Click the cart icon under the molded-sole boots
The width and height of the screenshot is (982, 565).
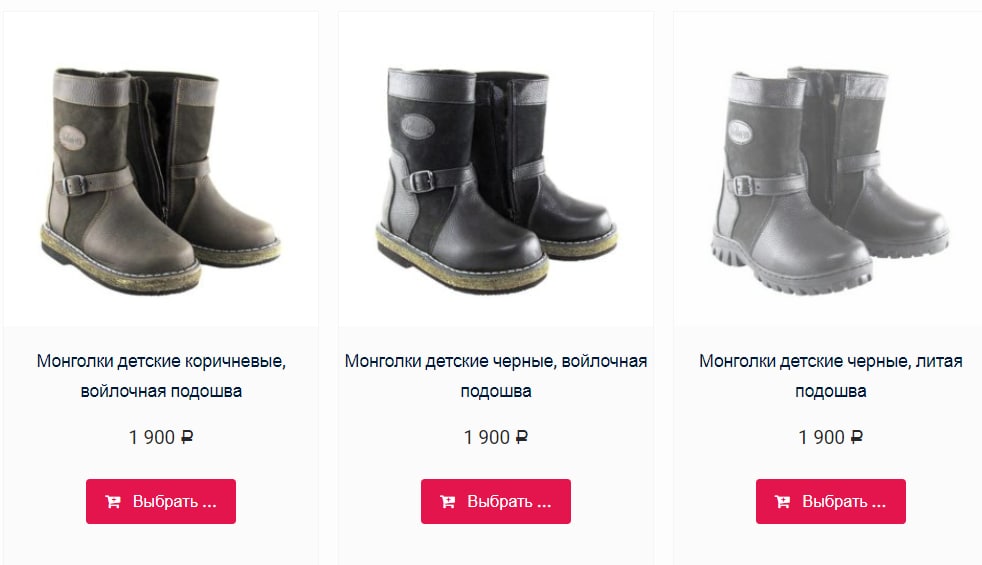click(783, 502)
